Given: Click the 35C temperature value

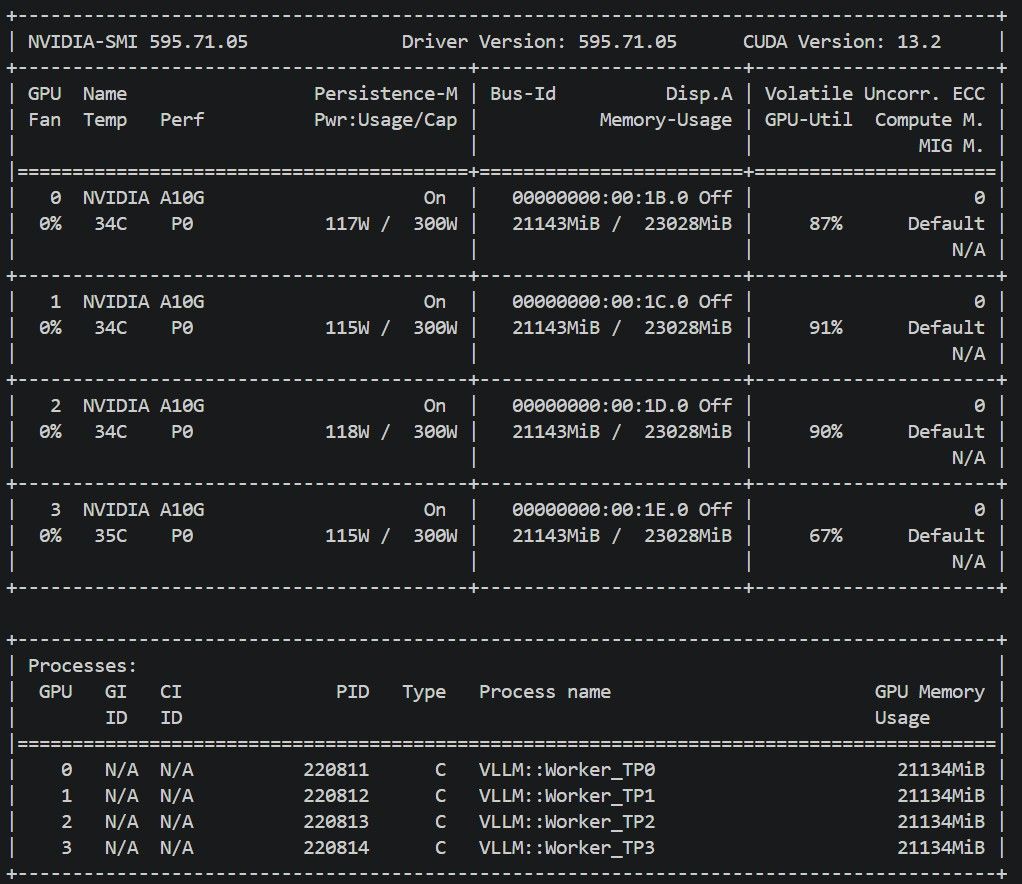Looking at the screenshot, I should (x=110, y=536).
